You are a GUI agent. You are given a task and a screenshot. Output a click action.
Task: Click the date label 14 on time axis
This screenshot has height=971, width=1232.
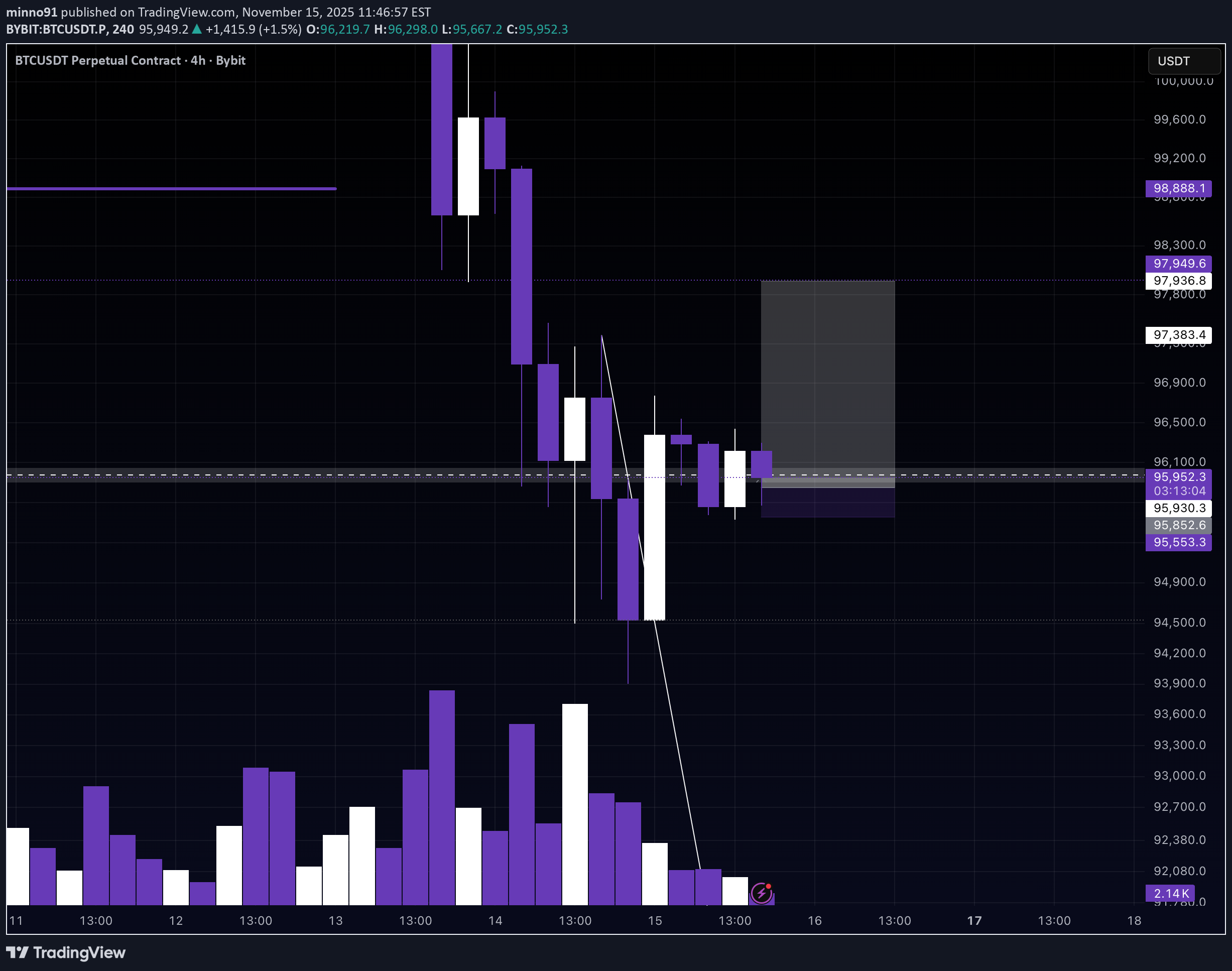pos(495,920)
